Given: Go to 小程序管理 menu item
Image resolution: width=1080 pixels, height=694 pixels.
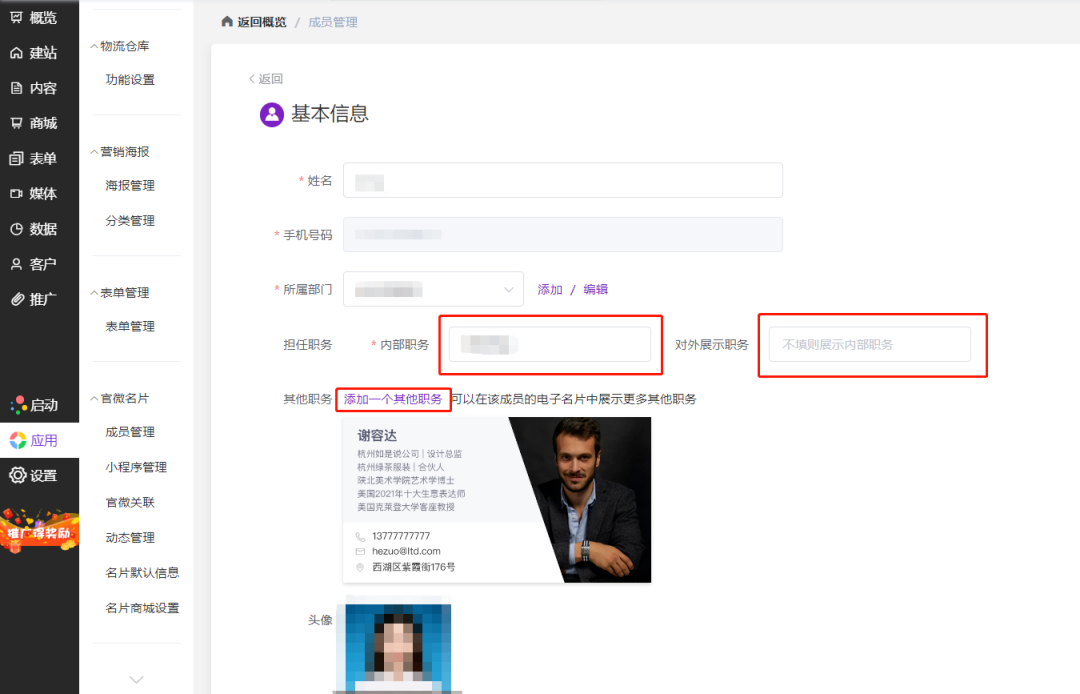Looking at the screenshot, I should (x=136, y=467).
